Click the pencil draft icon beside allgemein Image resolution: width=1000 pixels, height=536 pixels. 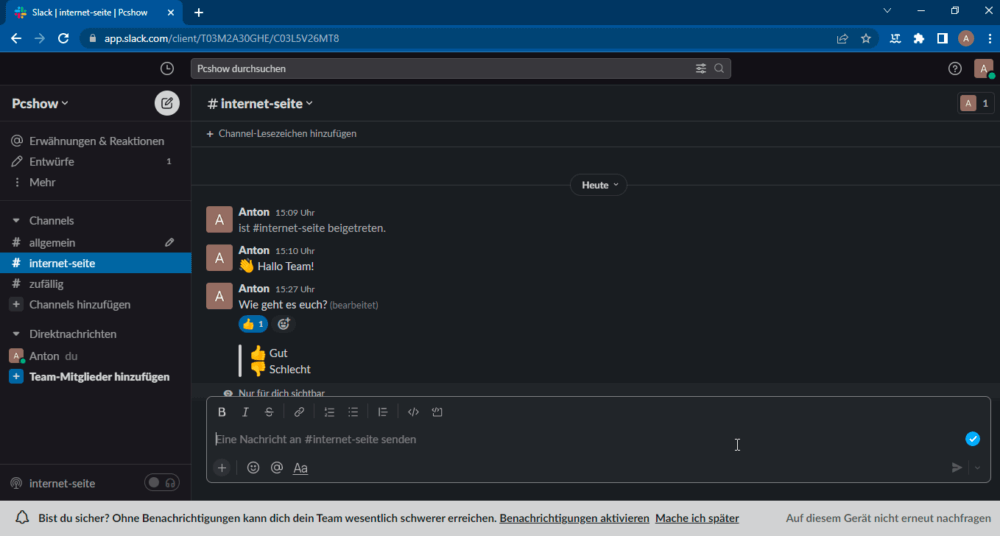[169, 242]
